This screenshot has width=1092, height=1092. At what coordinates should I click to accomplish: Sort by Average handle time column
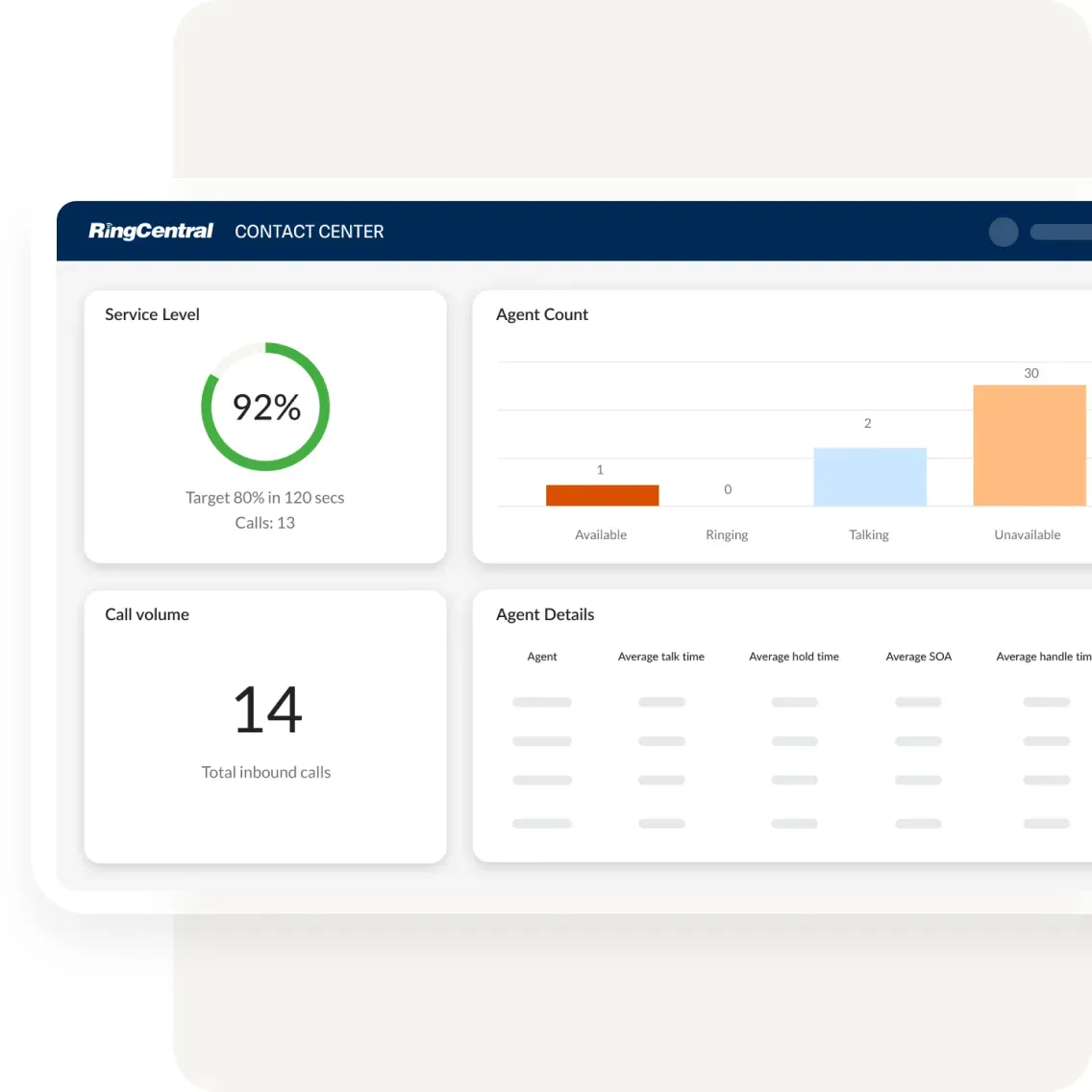1043,656
